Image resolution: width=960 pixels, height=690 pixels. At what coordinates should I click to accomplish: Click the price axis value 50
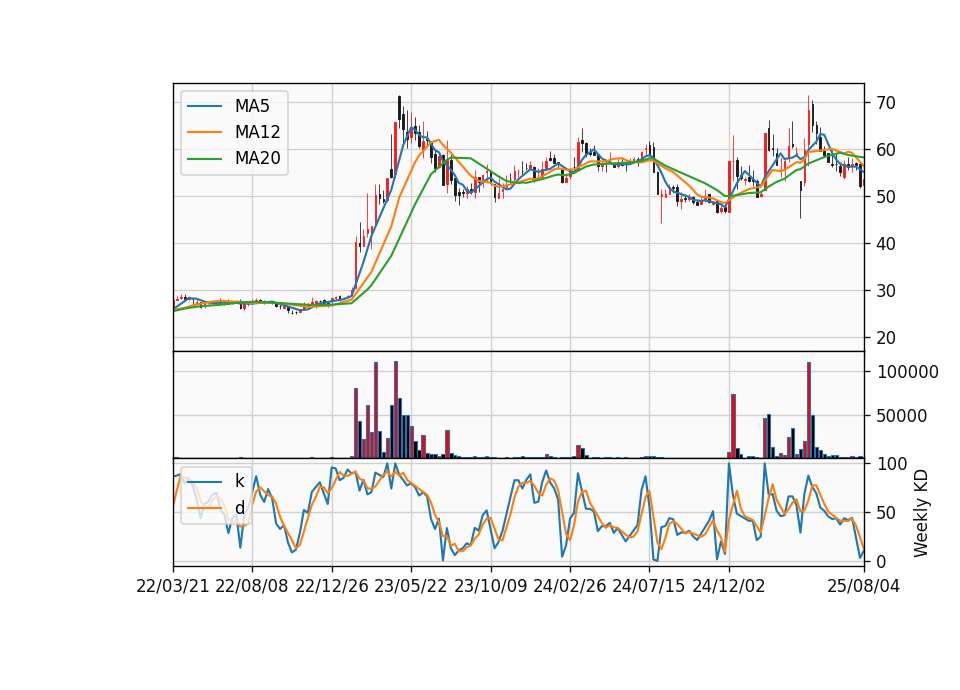[886, 197]
